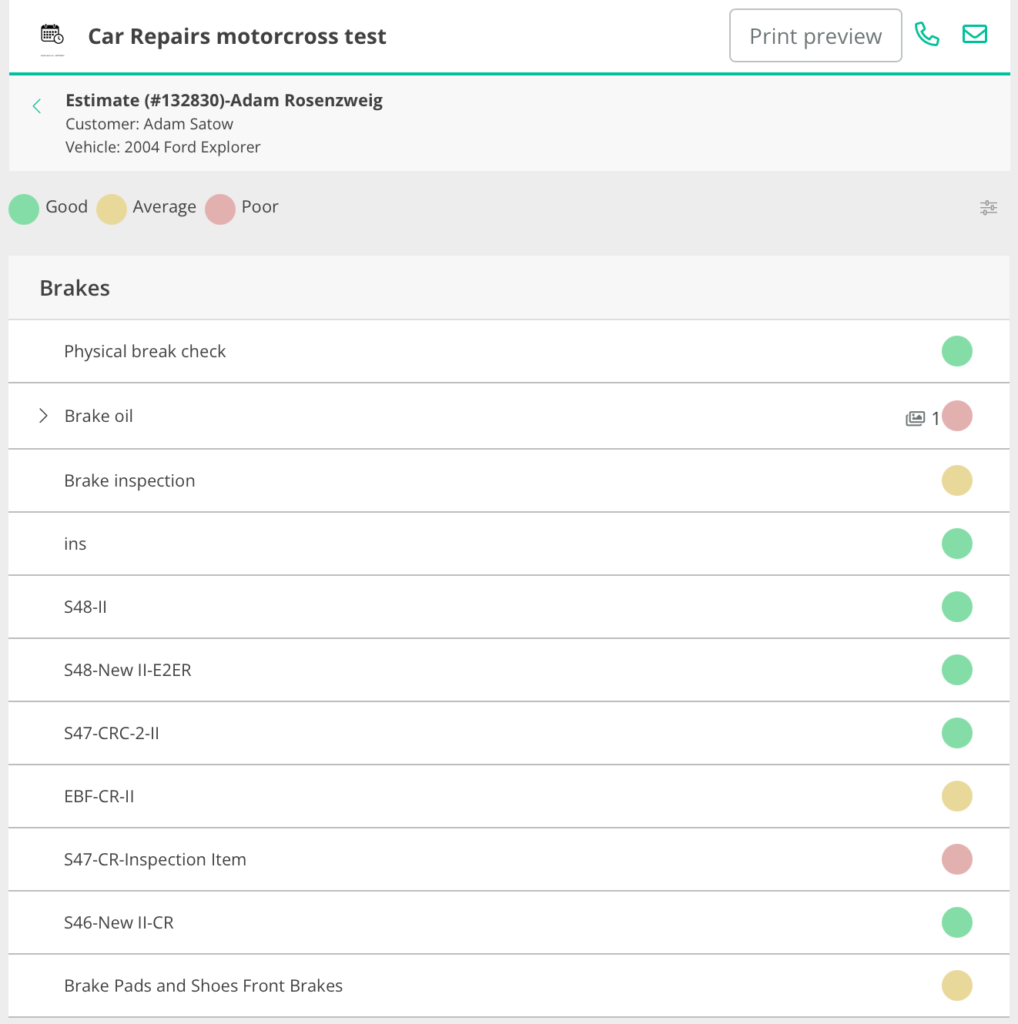The image size is (1018, 1024).
Task: Open the filter sliders icon
Action: pos(988,208)
